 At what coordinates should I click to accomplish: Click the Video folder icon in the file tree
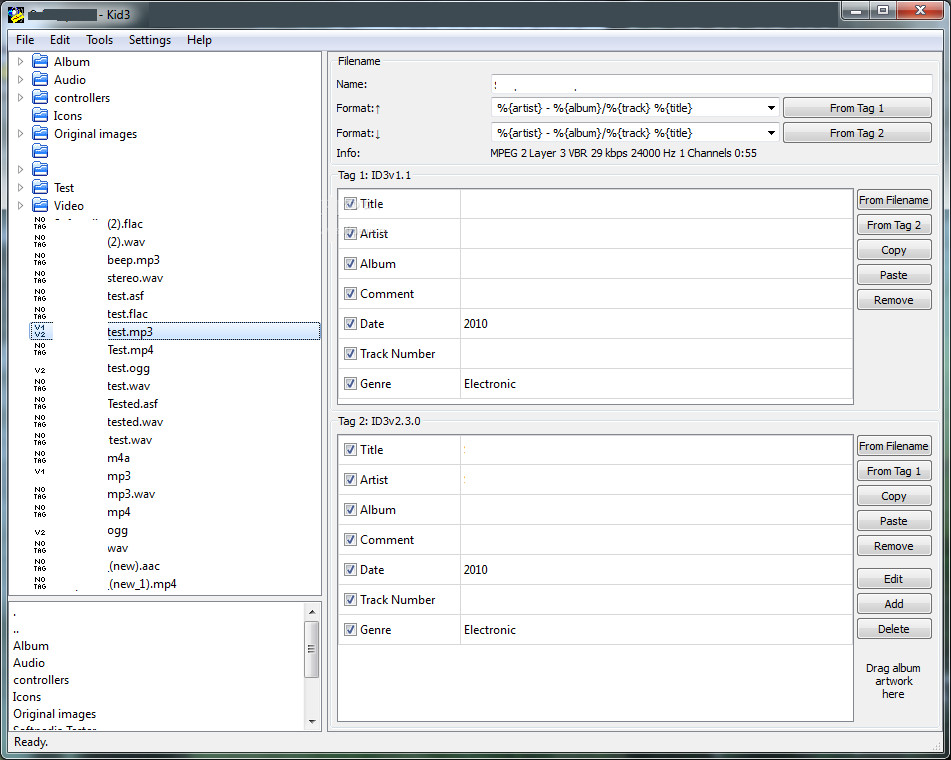(40, 206)
